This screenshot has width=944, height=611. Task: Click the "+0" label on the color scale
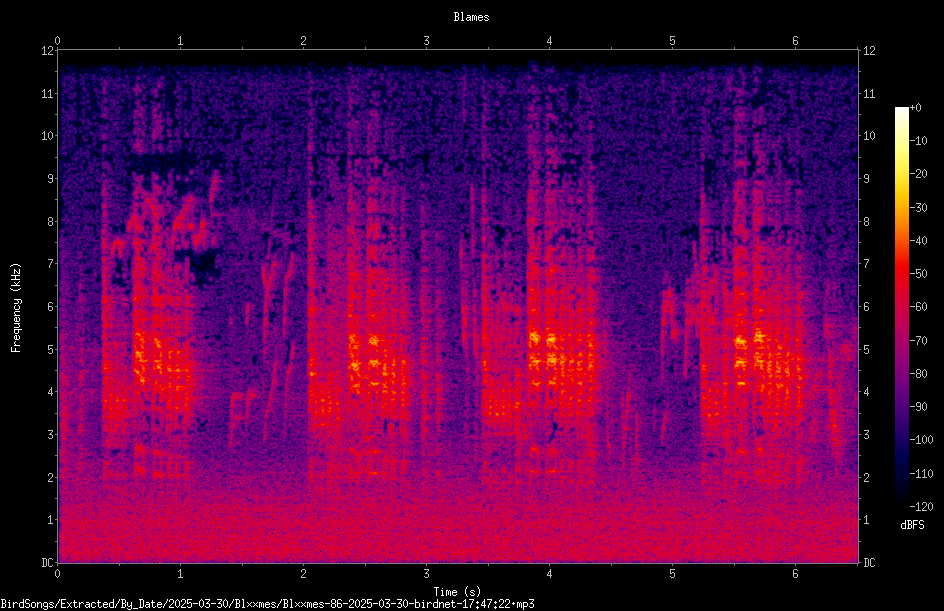[x=915, y=108]
